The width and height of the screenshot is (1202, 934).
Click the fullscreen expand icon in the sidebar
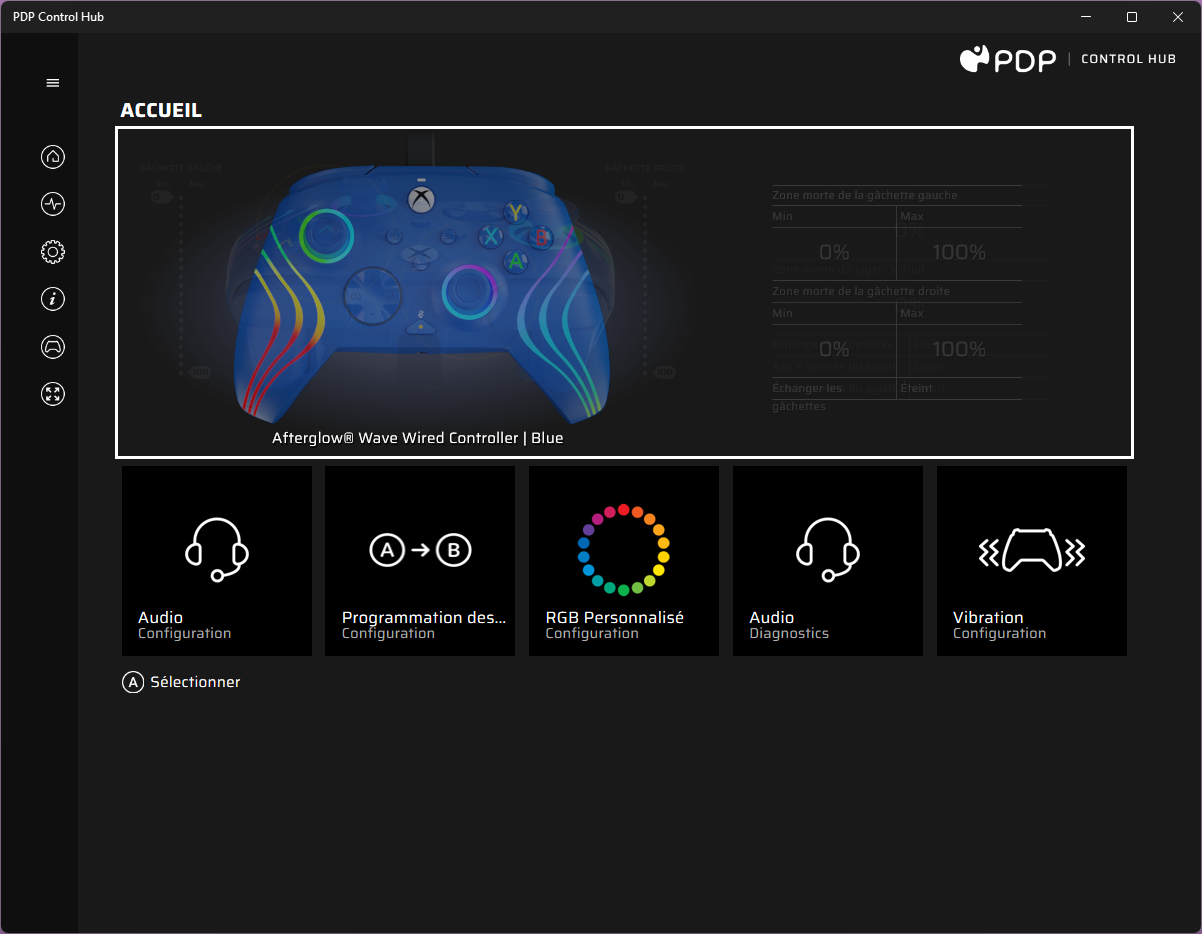(53, 394)
